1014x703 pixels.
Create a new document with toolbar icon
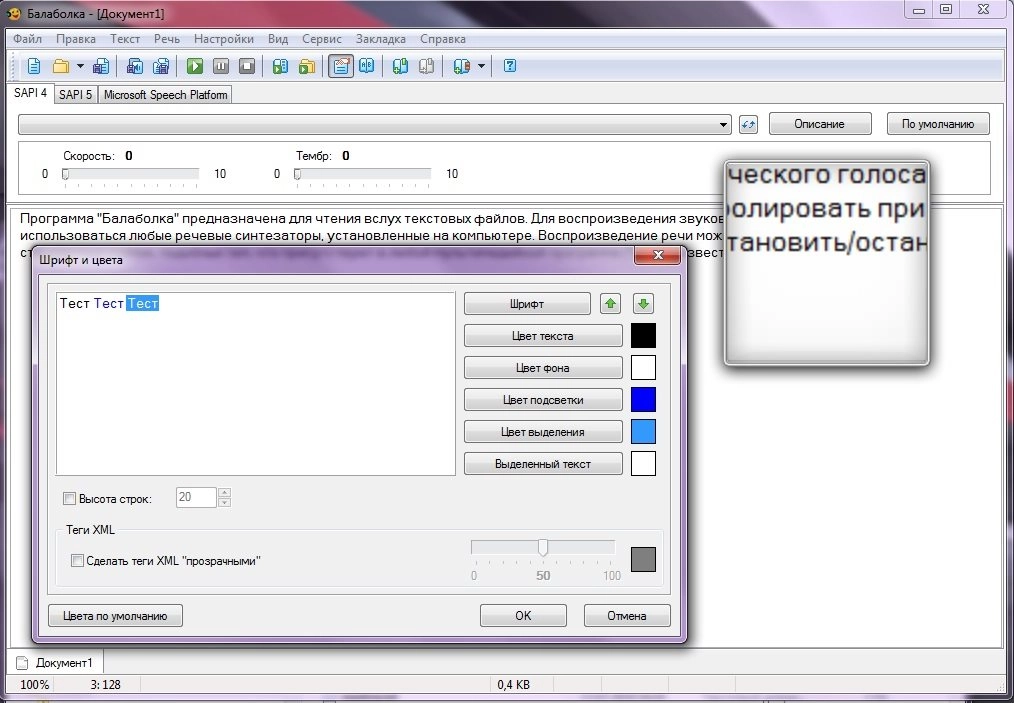point(34,66)
